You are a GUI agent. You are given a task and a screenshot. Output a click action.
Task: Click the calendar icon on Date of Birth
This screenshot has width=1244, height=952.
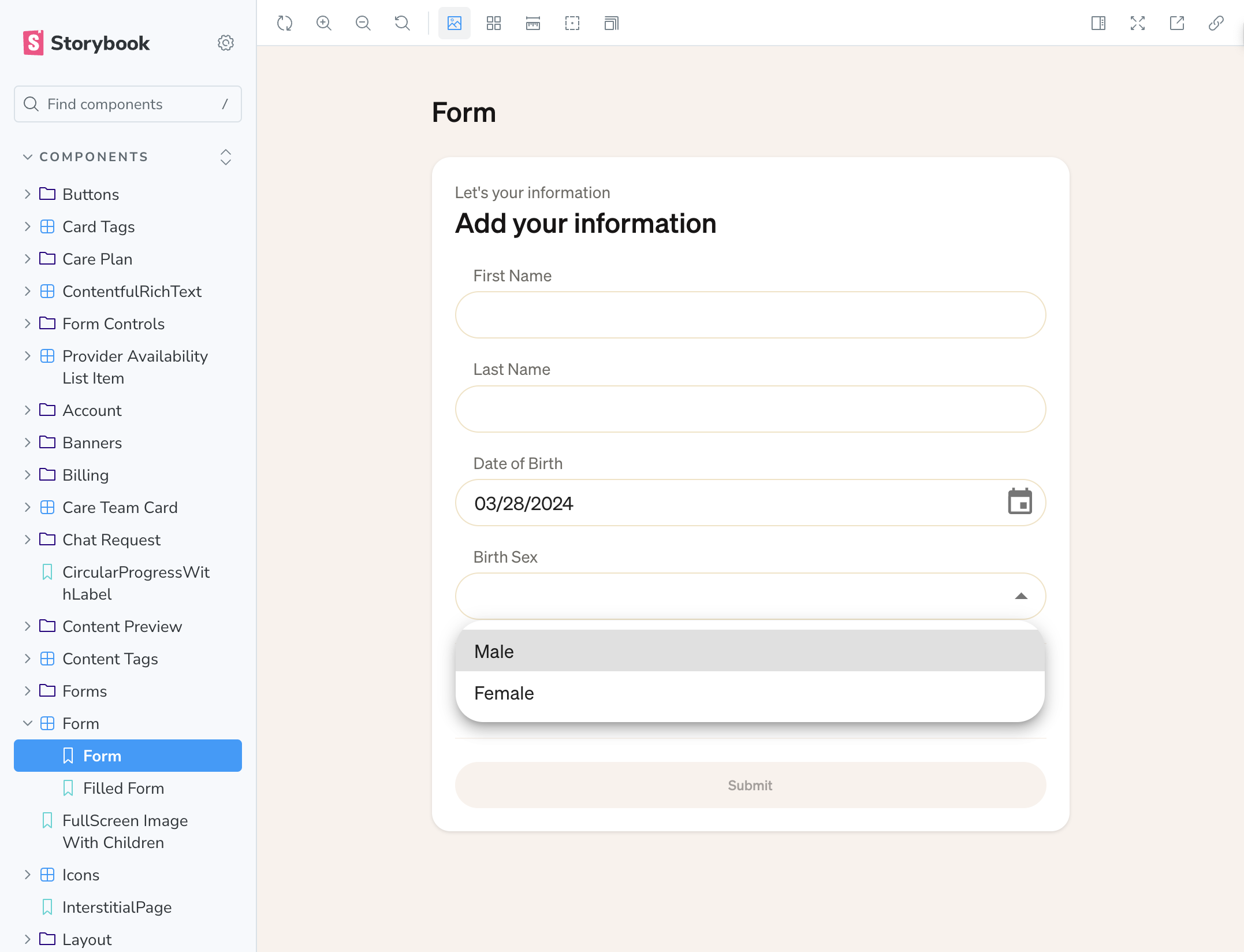tap(1020, 501)
